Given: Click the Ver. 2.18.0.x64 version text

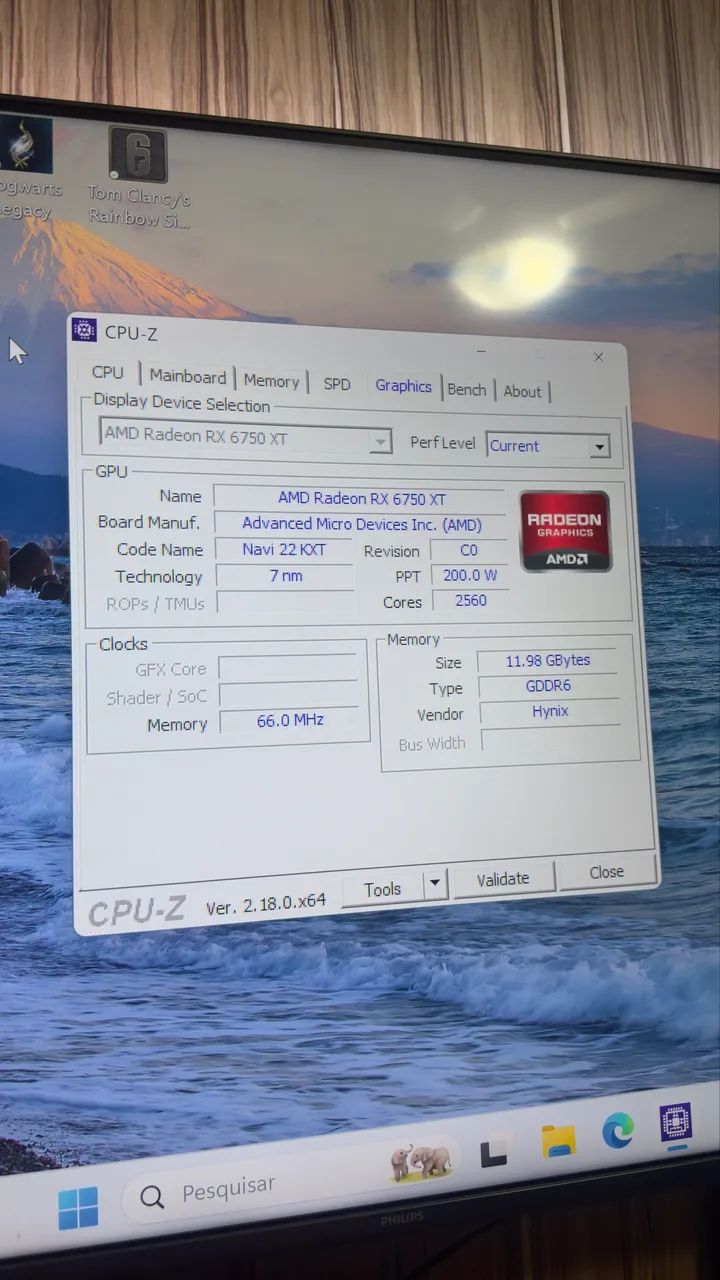Looking at the screenshot, I should [265, 904].
